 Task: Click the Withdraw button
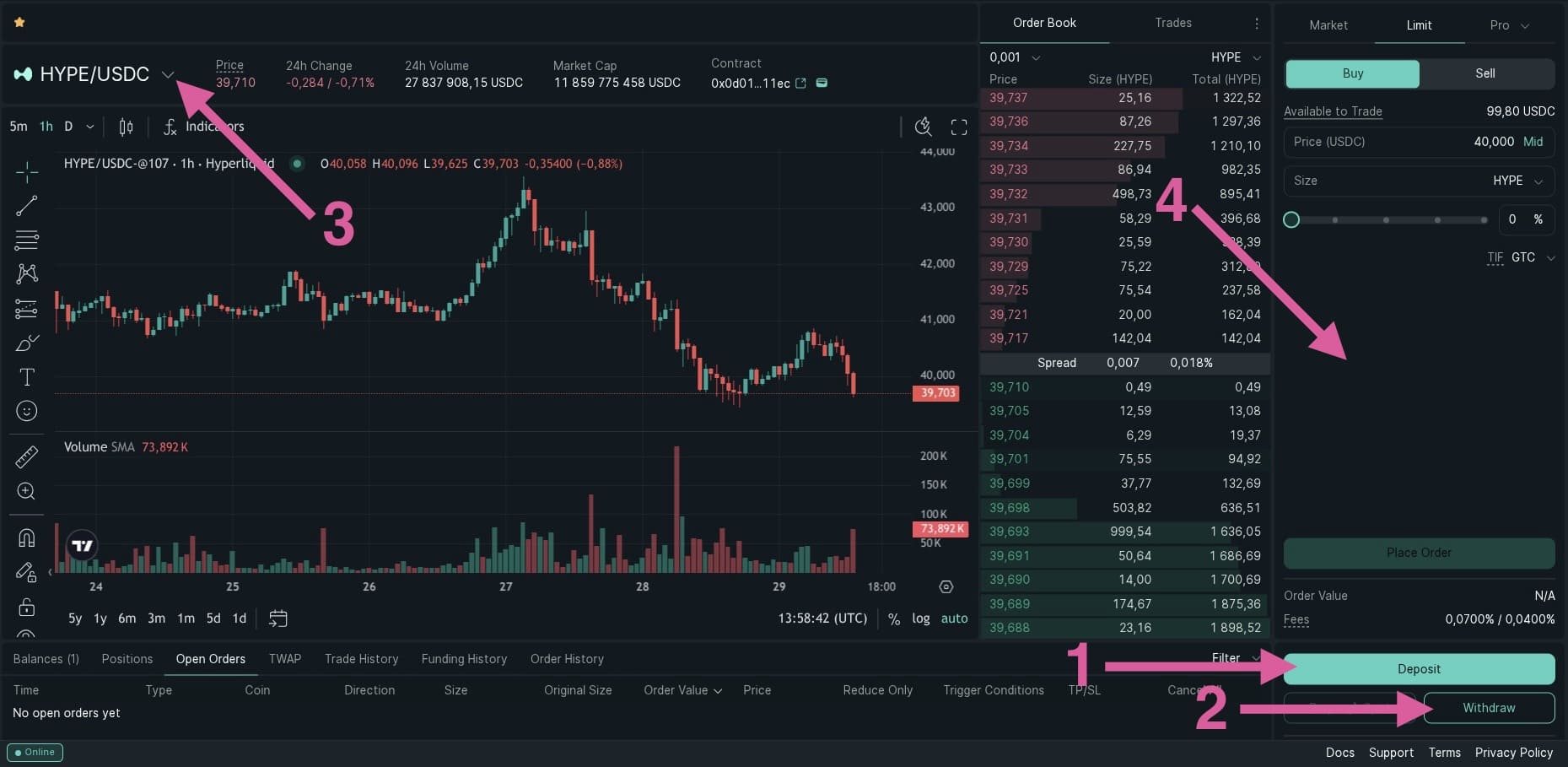pos(1489,708)
